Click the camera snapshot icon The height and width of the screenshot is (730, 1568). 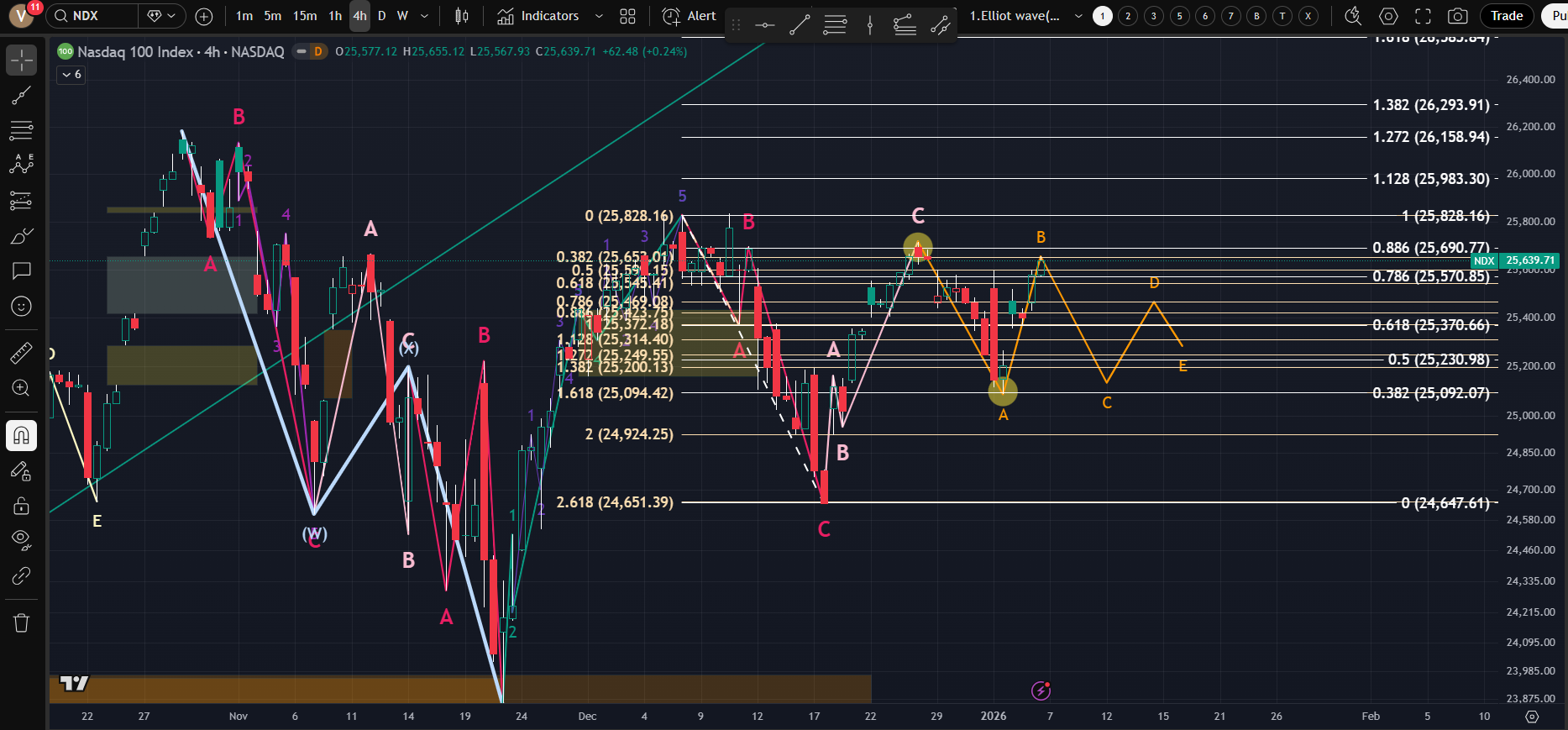click(x=1458, y=16)
